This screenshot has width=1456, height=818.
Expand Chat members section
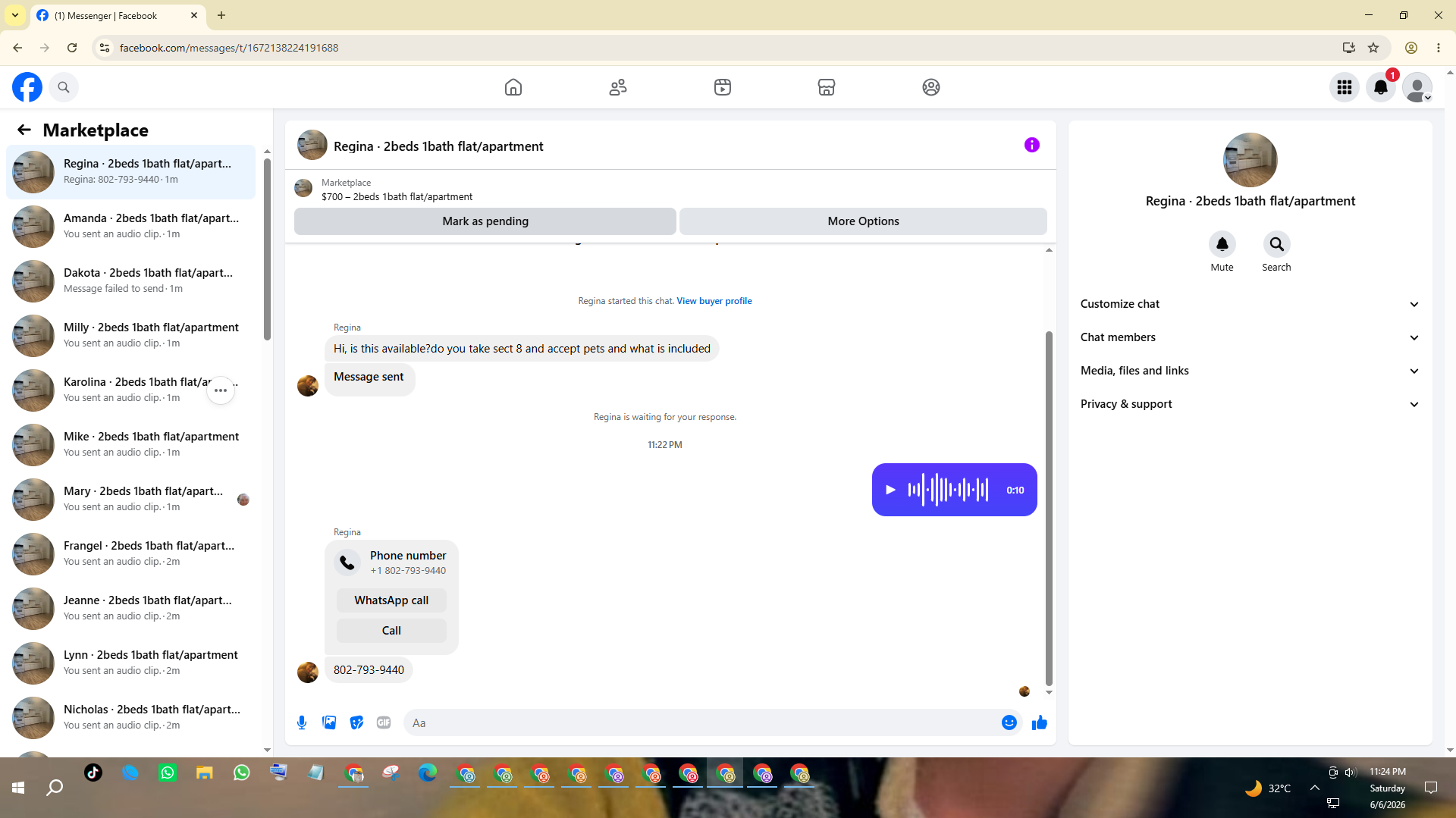pyautogui.click(x=1250, y=337)
